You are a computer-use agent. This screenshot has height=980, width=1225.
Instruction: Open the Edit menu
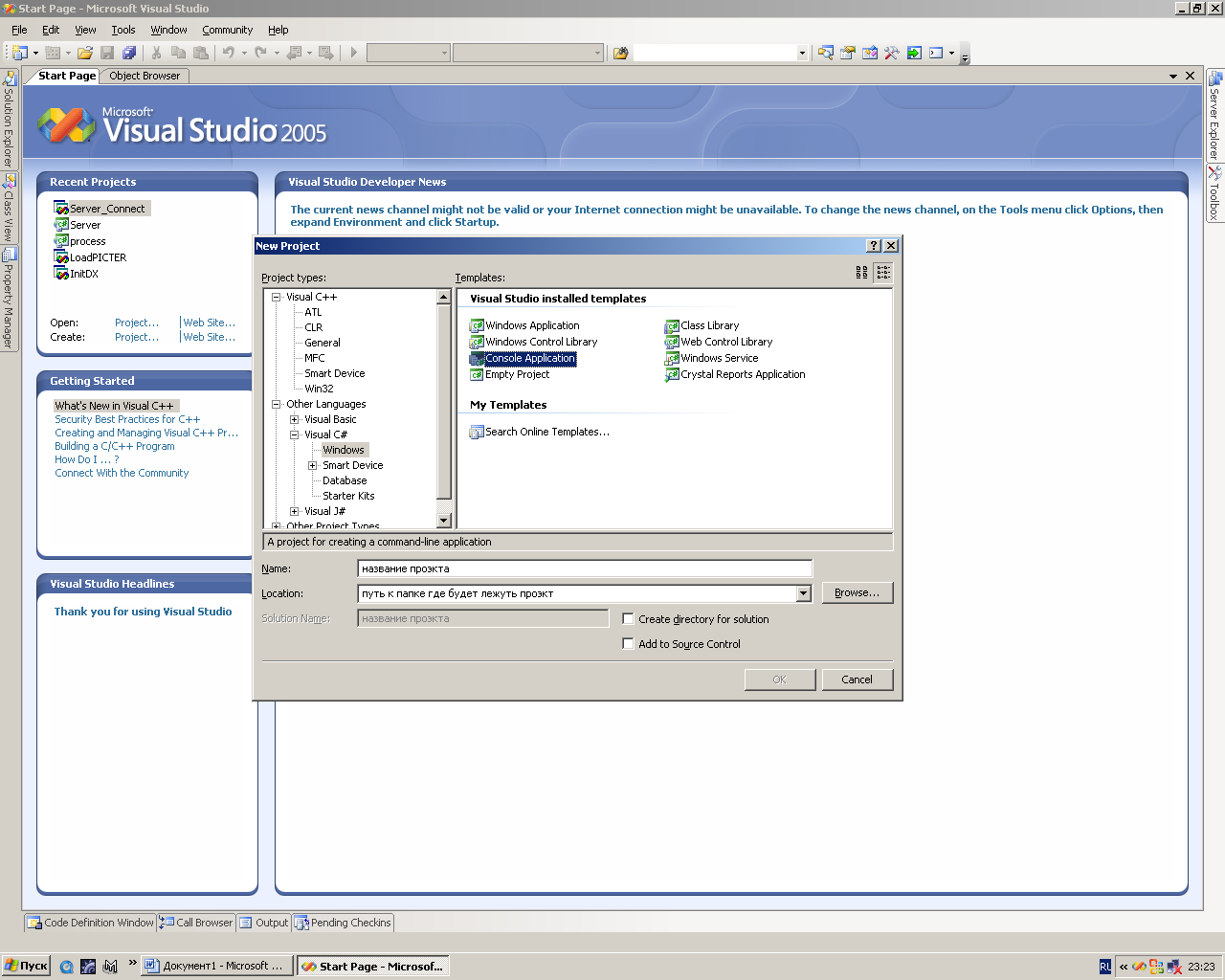tap(51, 30)
